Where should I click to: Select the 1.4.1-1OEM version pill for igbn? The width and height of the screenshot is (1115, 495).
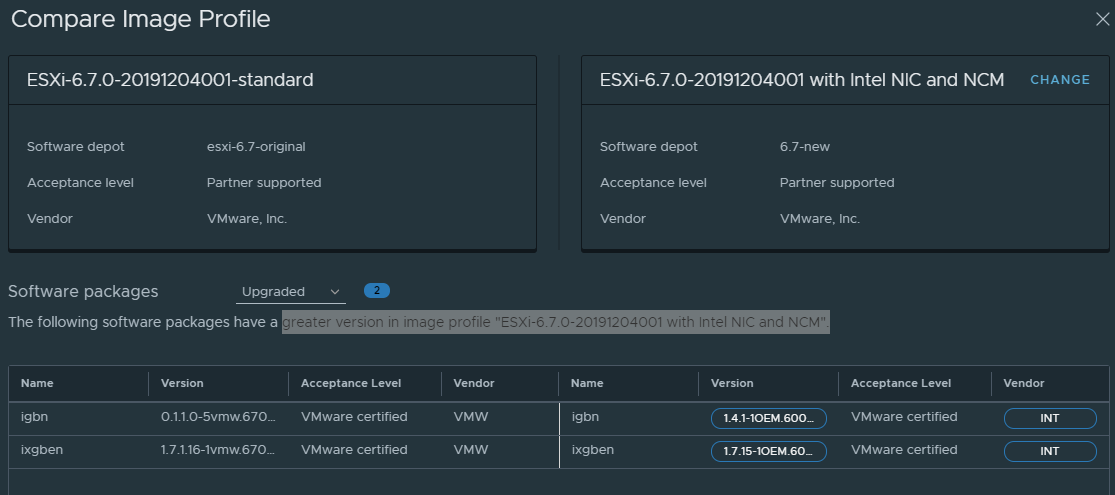[768, 419]
